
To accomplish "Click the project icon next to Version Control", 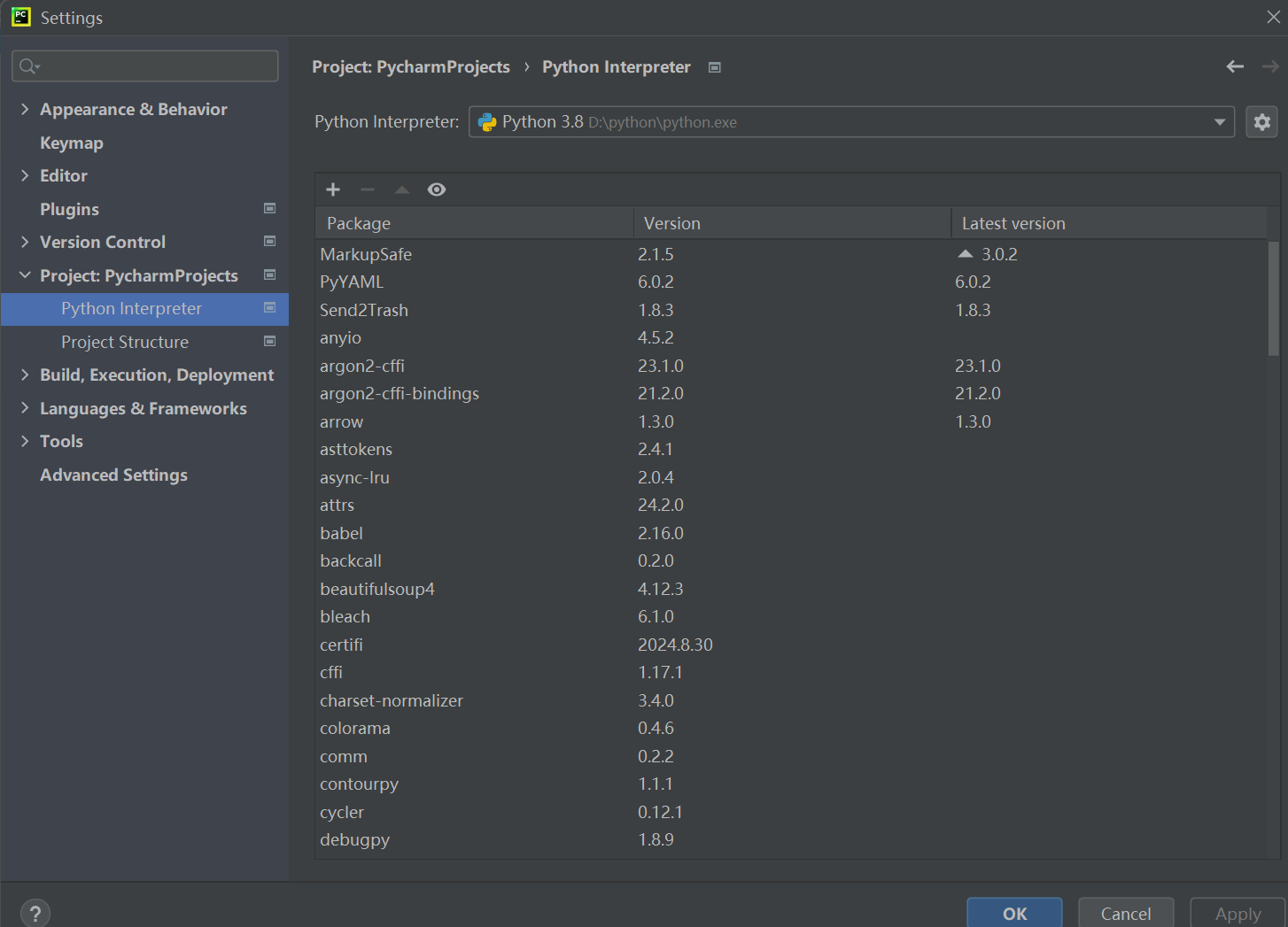I will click(270, 241).
